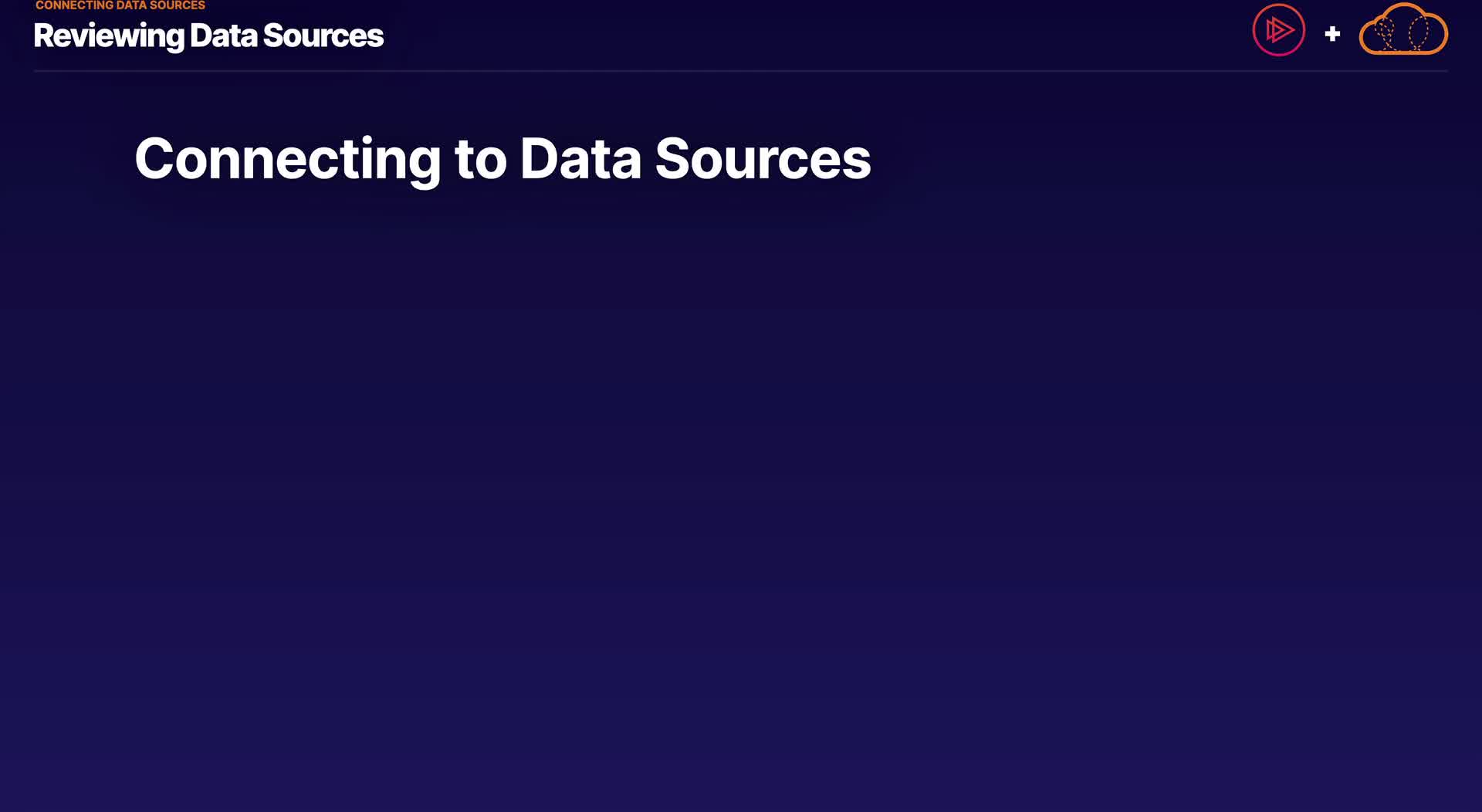The image size is (1482, 812).
Task: Click the word 'Data' in the large title
Action: 580,159
